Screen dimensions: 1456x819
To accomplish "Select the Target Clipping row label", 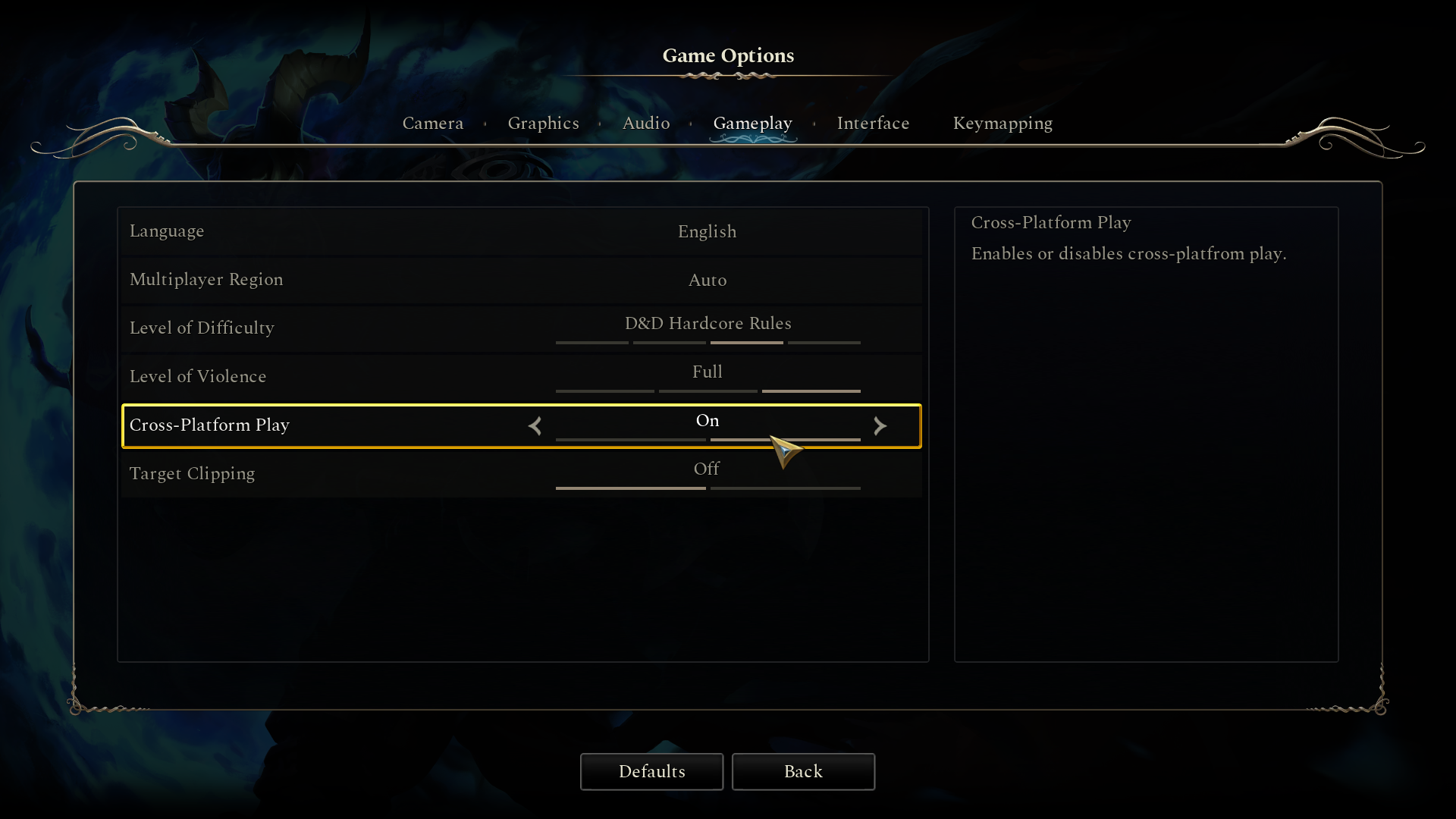I will tap(193, 474).
